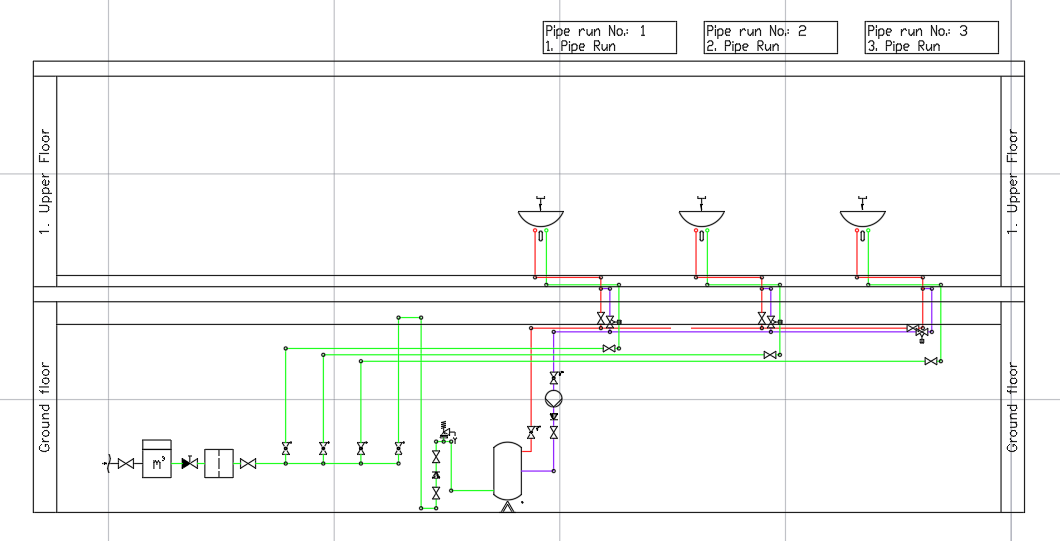Select bottom valve in the tank feed stack
The image size is (1060, 541).
click(x=436, y=493)
